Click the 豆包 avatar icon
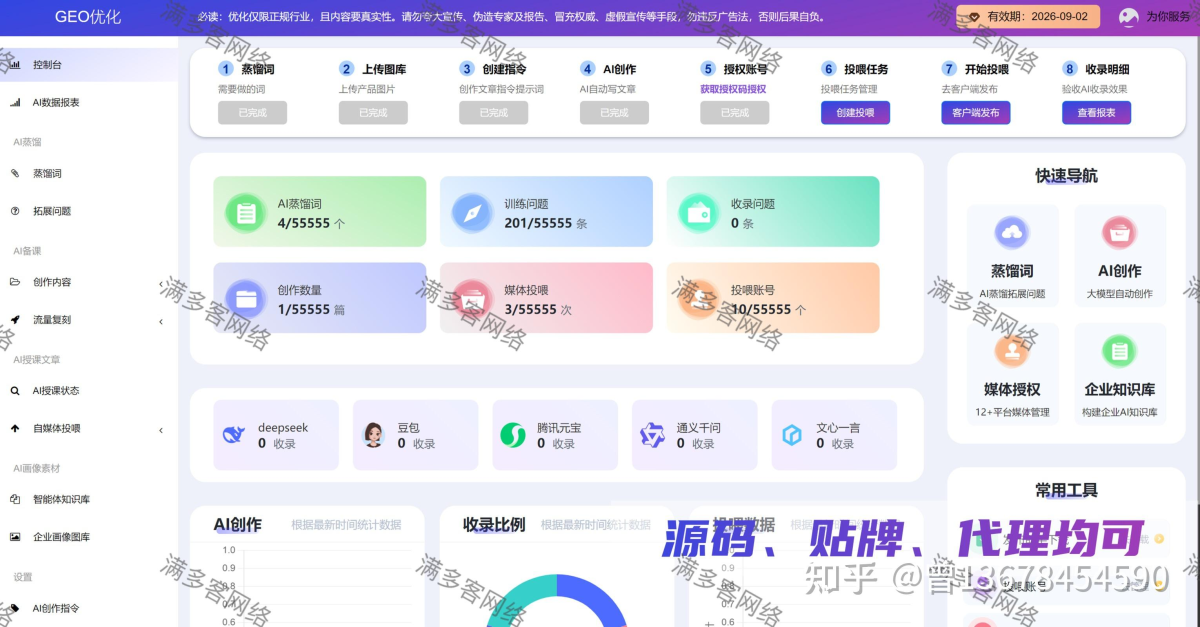The image size is (1200, 627). click(374, 435)
